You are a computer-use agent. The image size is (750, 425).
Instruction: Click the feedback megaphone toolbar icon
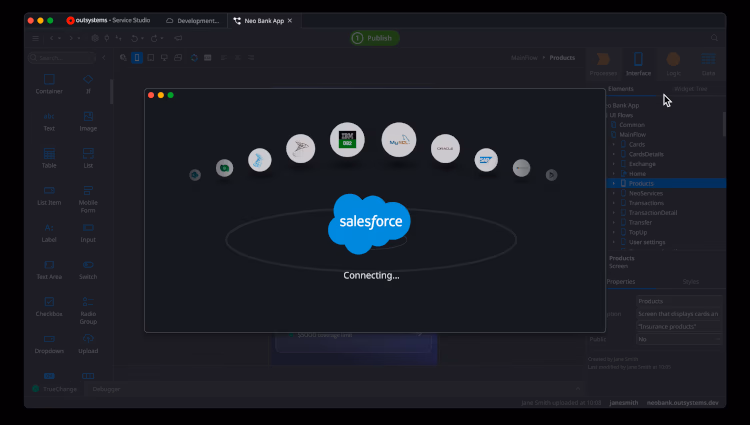178,38
